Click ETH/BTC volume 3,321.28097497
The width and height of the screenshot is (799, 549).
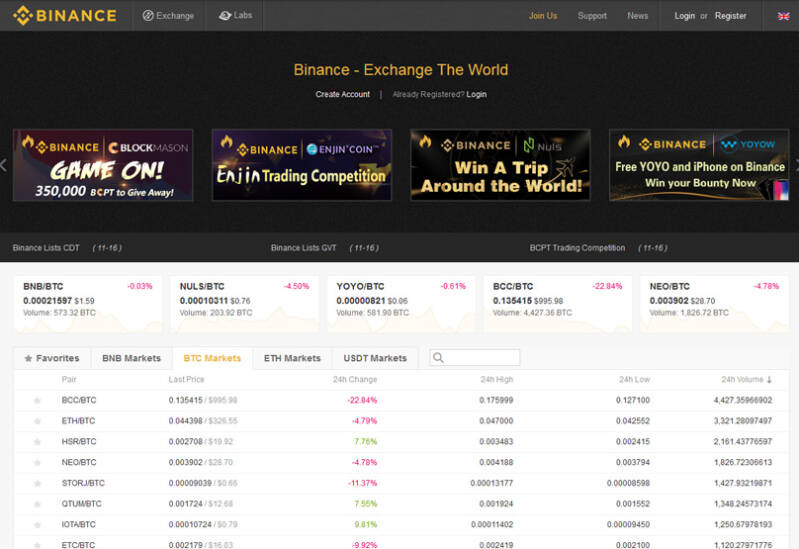(742, 421)
